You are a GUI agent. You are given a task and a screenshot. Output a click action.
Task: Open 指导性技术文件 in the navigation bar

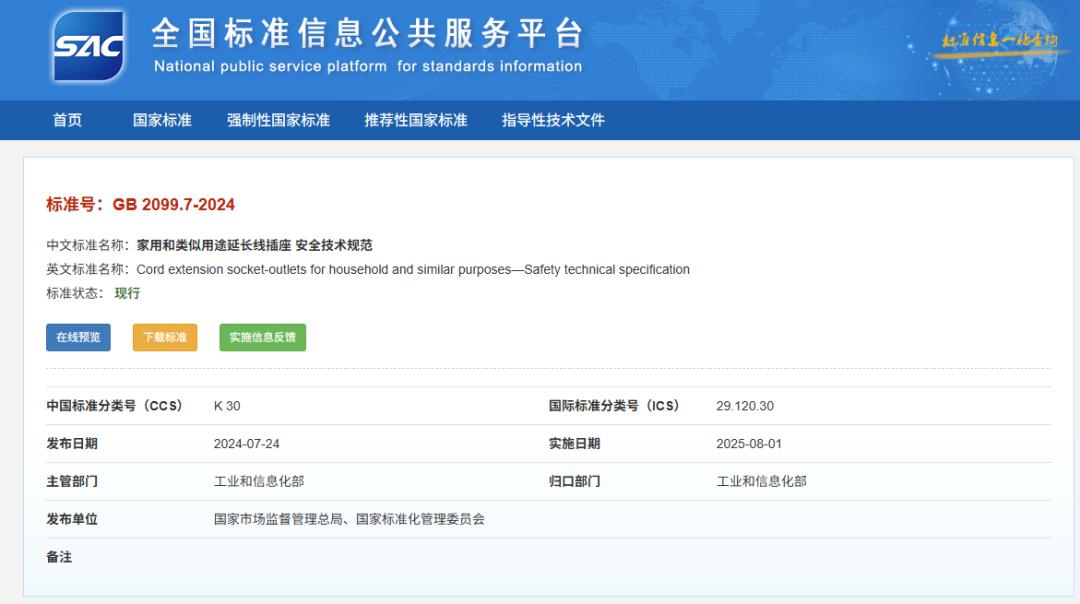(x=553, y=120)
